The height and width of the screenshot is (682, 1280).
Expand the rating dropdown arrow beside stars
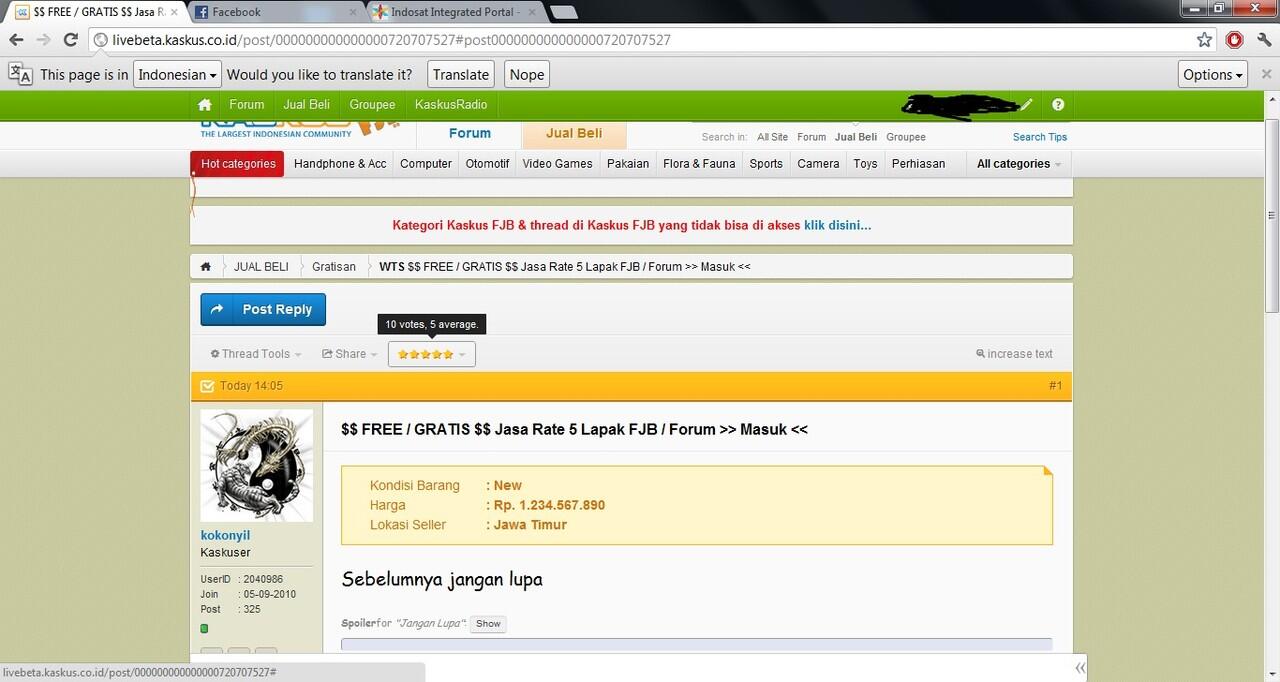pyautogui.click(x=462, y=355)
